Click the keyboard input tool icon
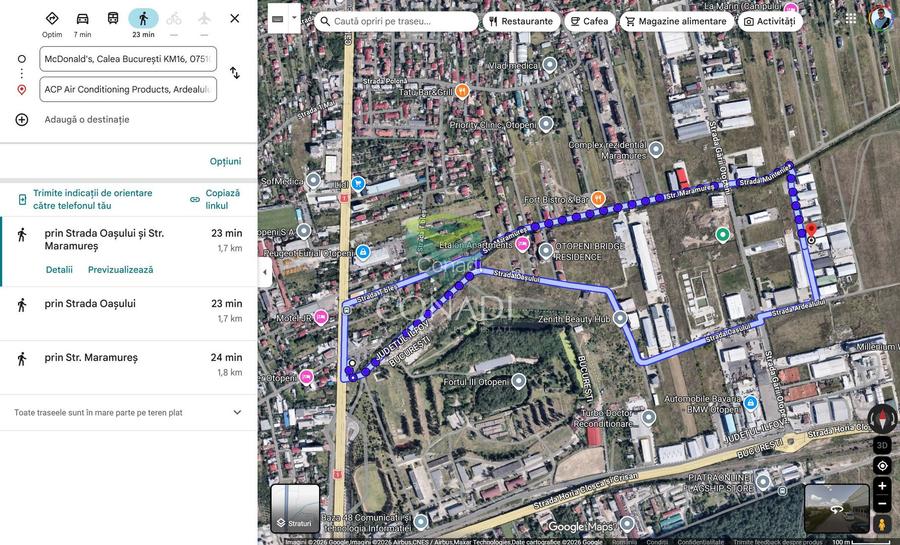This screenshot has width=900, height=545. pyautogui.click(x=278, y=19)
